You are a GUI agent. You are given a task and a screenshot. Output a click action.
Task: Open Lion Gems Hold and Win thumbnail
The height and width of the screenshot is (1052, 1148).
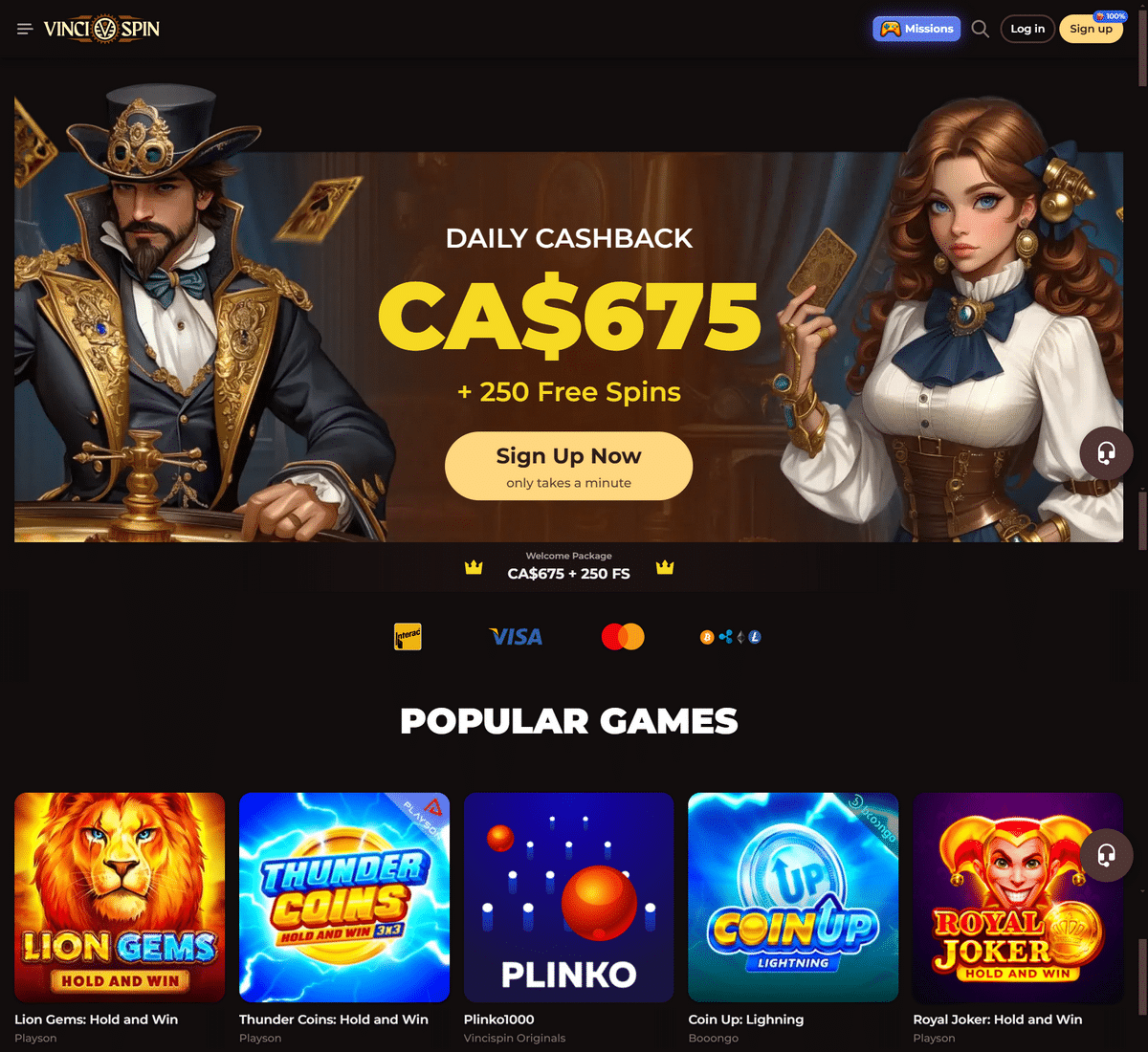pyautogui.click(x=120, y=897)
